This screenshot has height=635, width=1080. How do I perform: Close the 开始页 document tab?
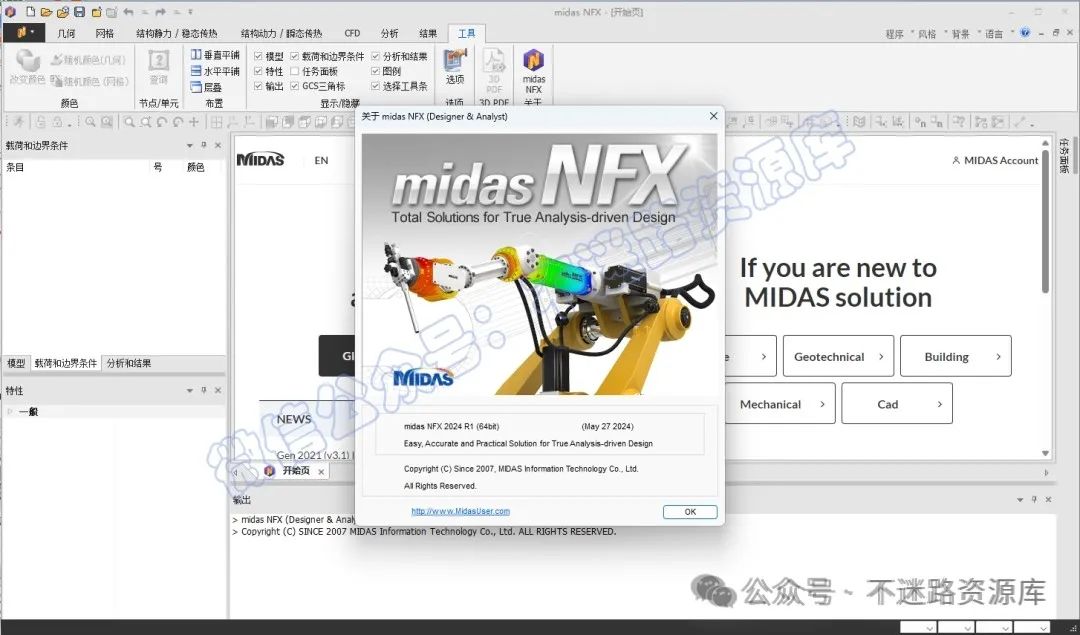(x=321, y=472)
